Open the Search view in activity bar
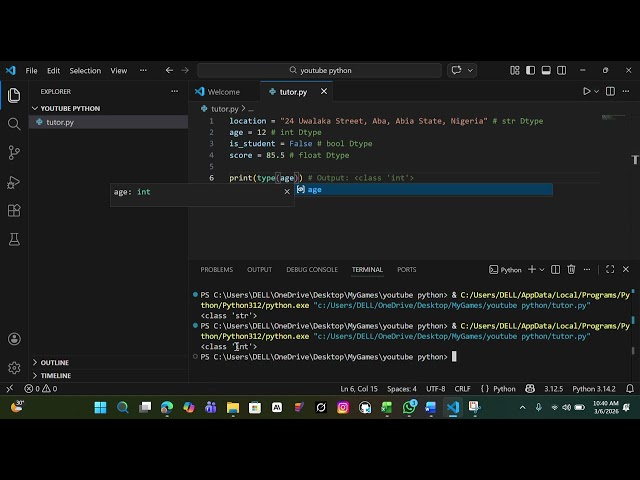This screenshot has height=480, width=640. click(14, 124)
